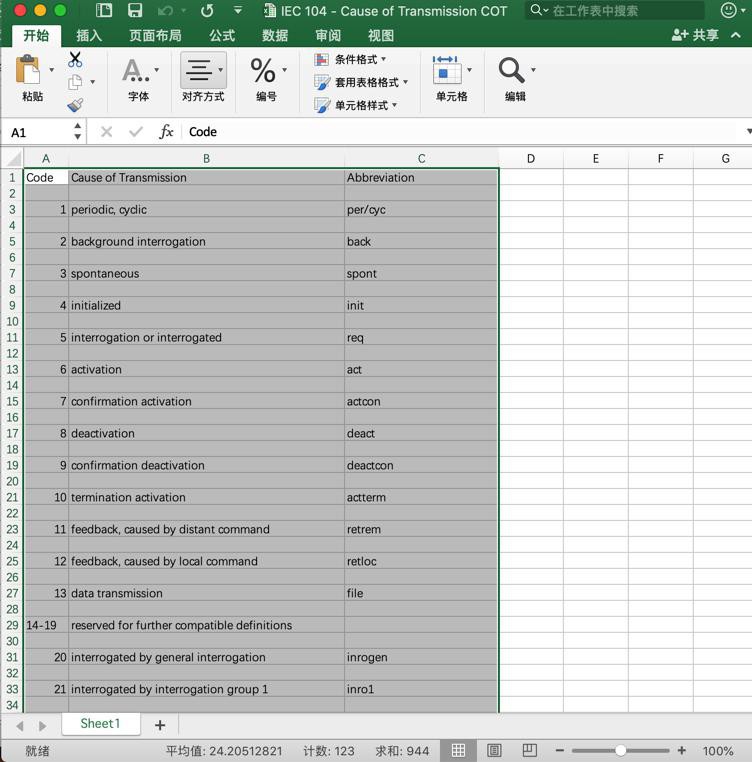Select row 15 header
Image resolution: width=752 pixels, height=762 pixels.
click(12, 401)
